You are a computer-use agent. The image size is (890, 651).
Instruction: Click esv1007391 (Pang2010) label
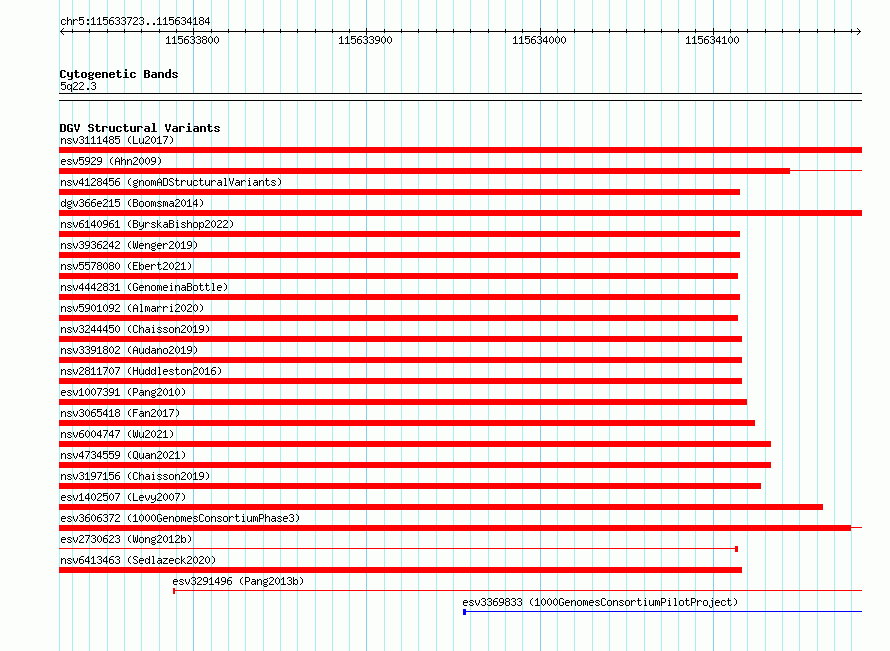point(123,392)
